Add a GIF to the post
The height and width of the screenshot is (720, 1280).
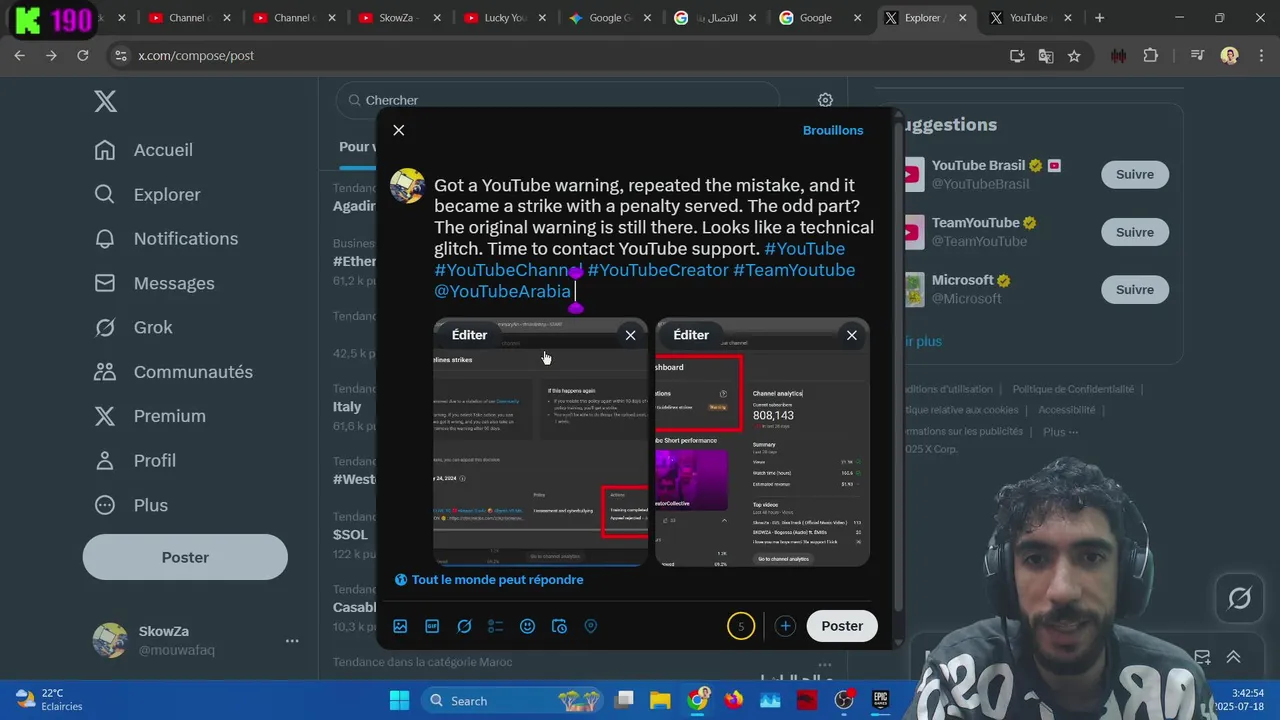[x=432, y=626]
